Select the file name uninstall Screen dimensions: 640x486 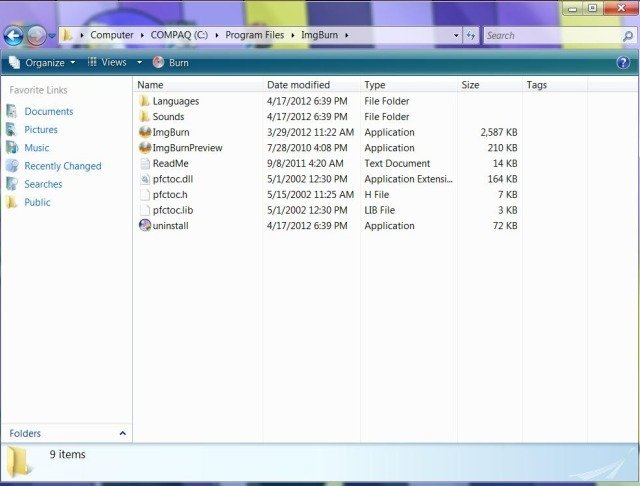coord(170,226)
